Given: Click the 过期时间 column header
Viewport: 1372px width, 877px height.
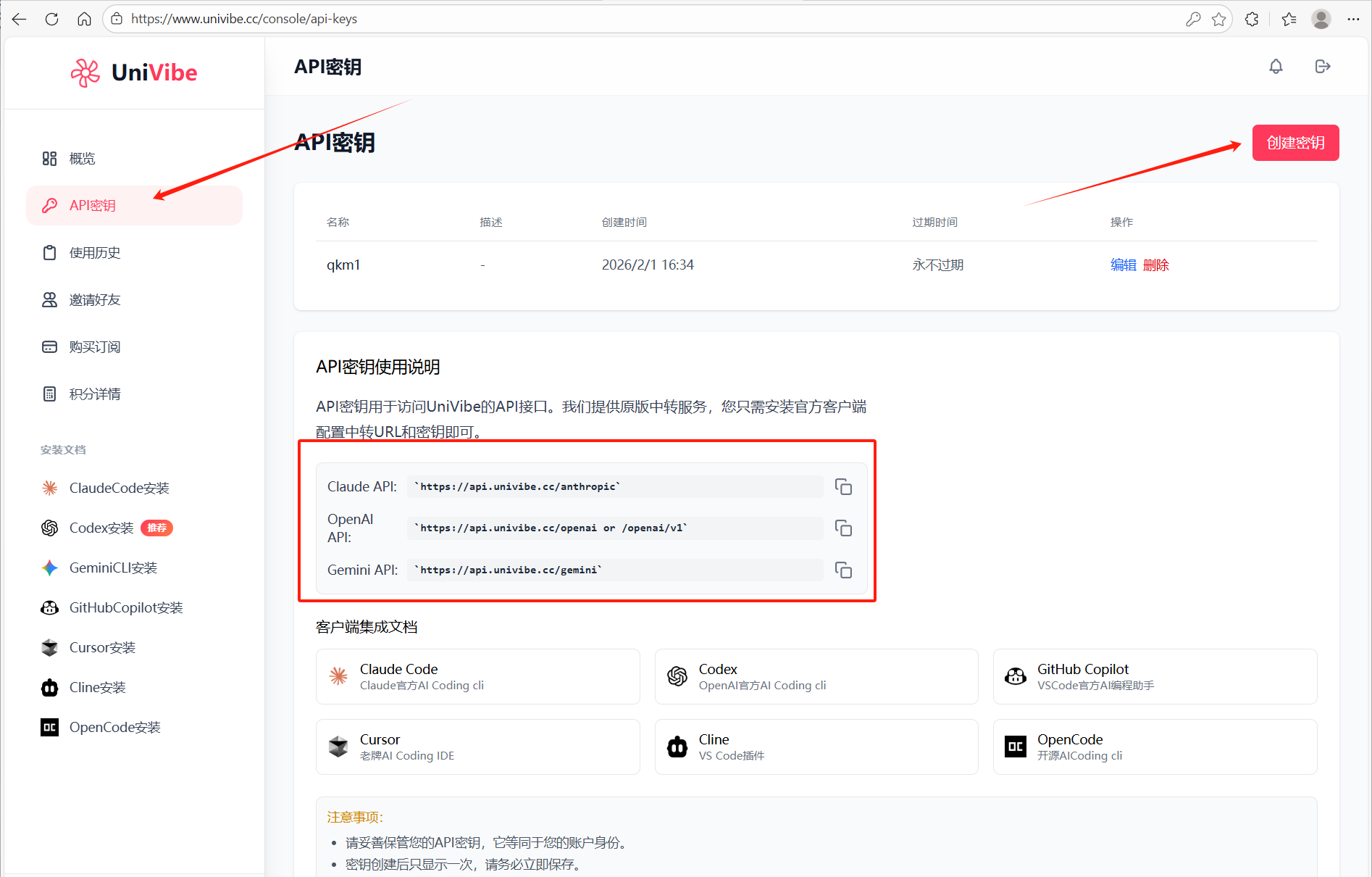Looking at the screenshot, I should pos(934,223).
